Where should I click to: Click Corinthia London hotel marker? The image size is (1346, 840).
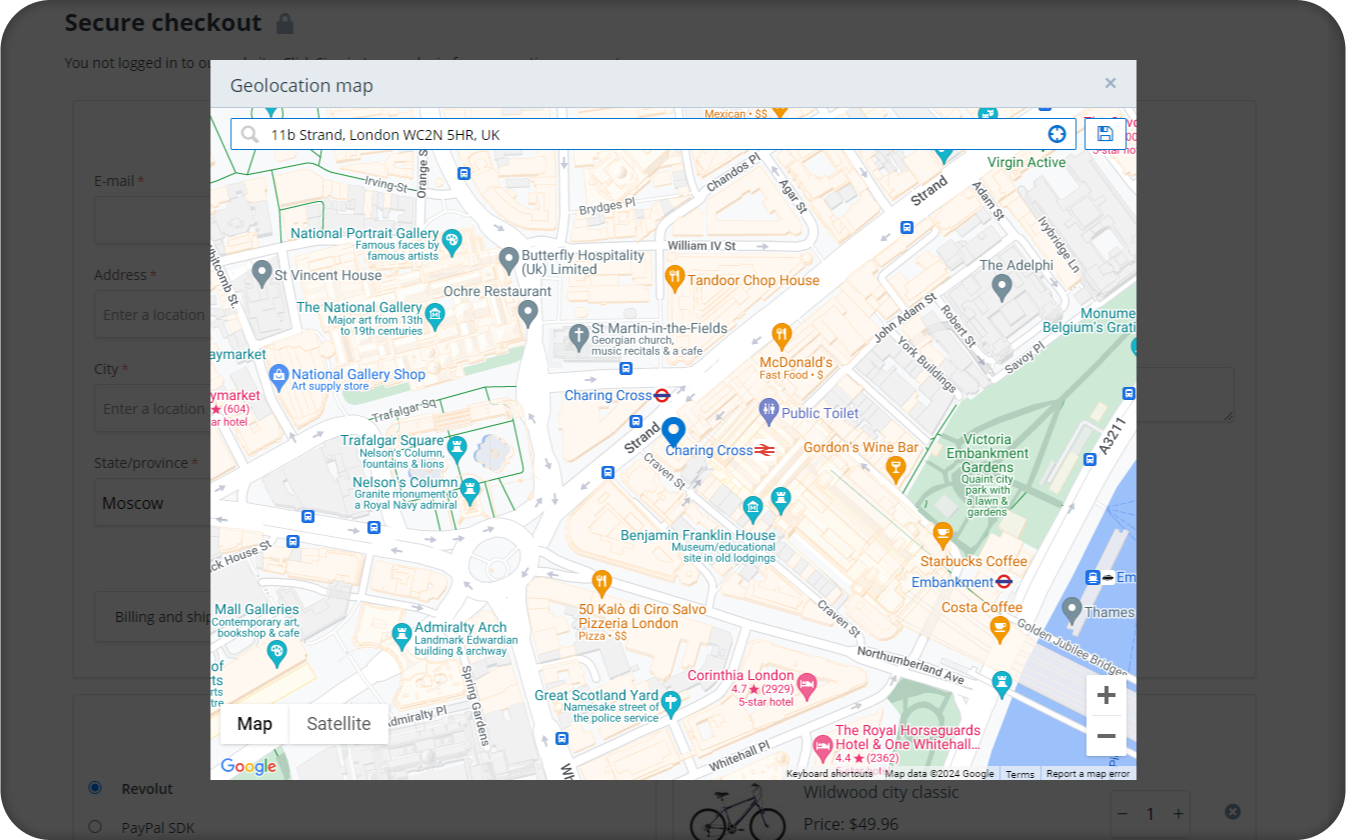(807, 686)
